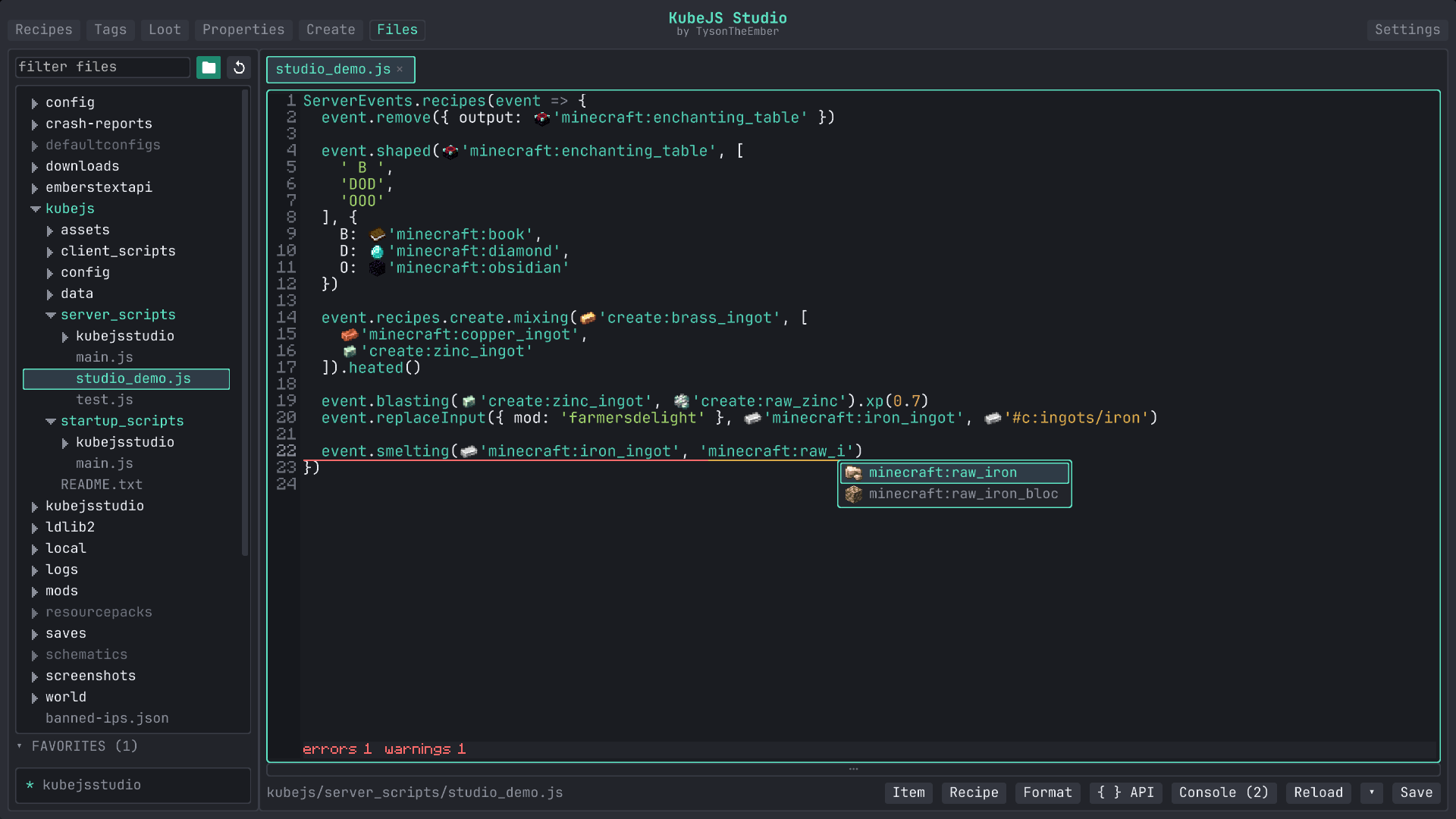The image size is (1456, 819).
Task: Expand the ldlib2 folder
Action: pyautogui.click(x=35, y=528)
